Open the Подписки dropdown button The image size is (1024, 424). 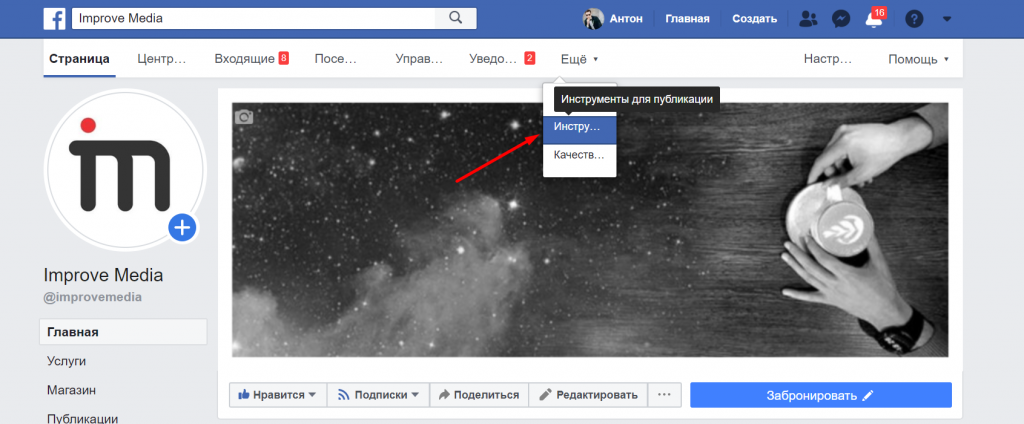pyautogui.click(x=378, y=395)
